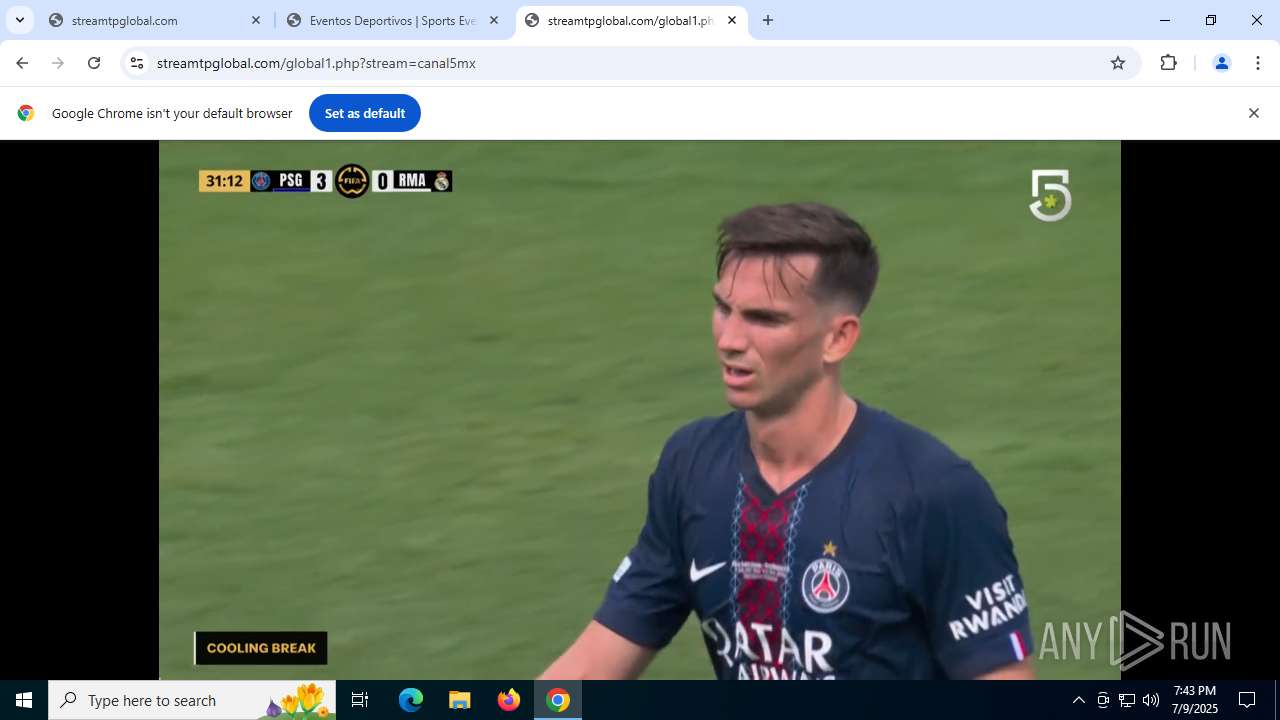Reload the current page
1280x720 pixels.
(x=94, y=63)
